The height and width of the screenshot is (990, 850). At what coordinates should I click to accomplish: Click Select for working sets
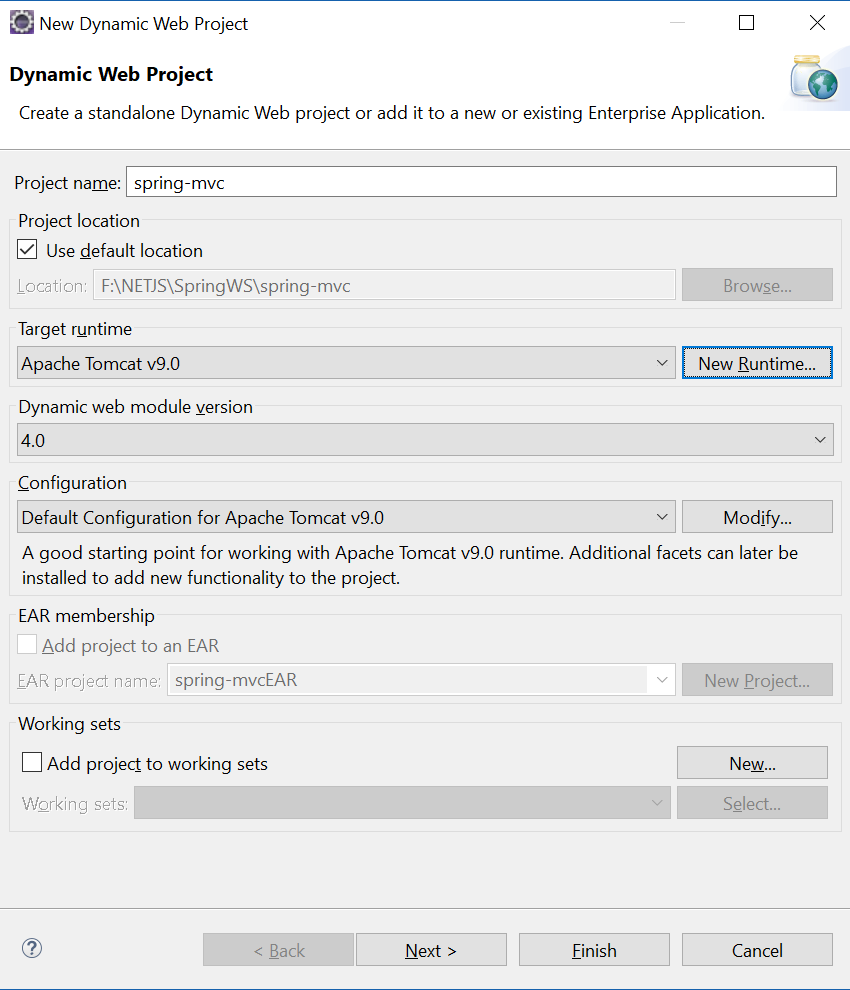click(x=752, y=803)
